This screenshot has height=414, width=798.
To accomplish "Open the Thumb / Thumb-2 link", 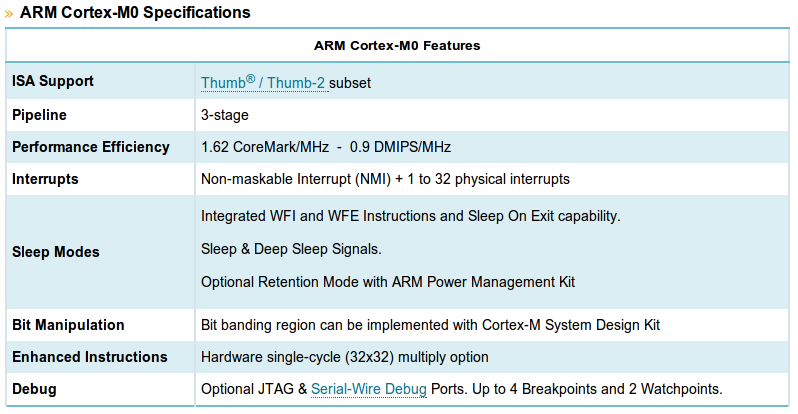I will 264,82.
